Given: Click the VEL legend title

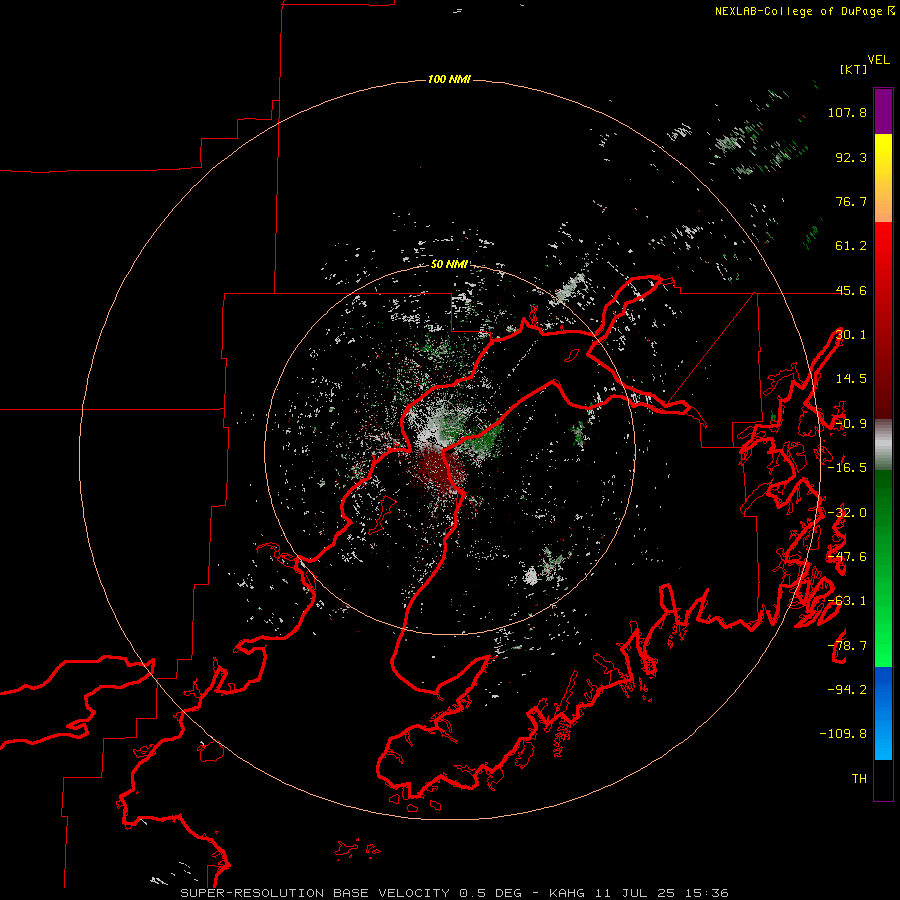Looking at the screenshot, I should [878, 60].
